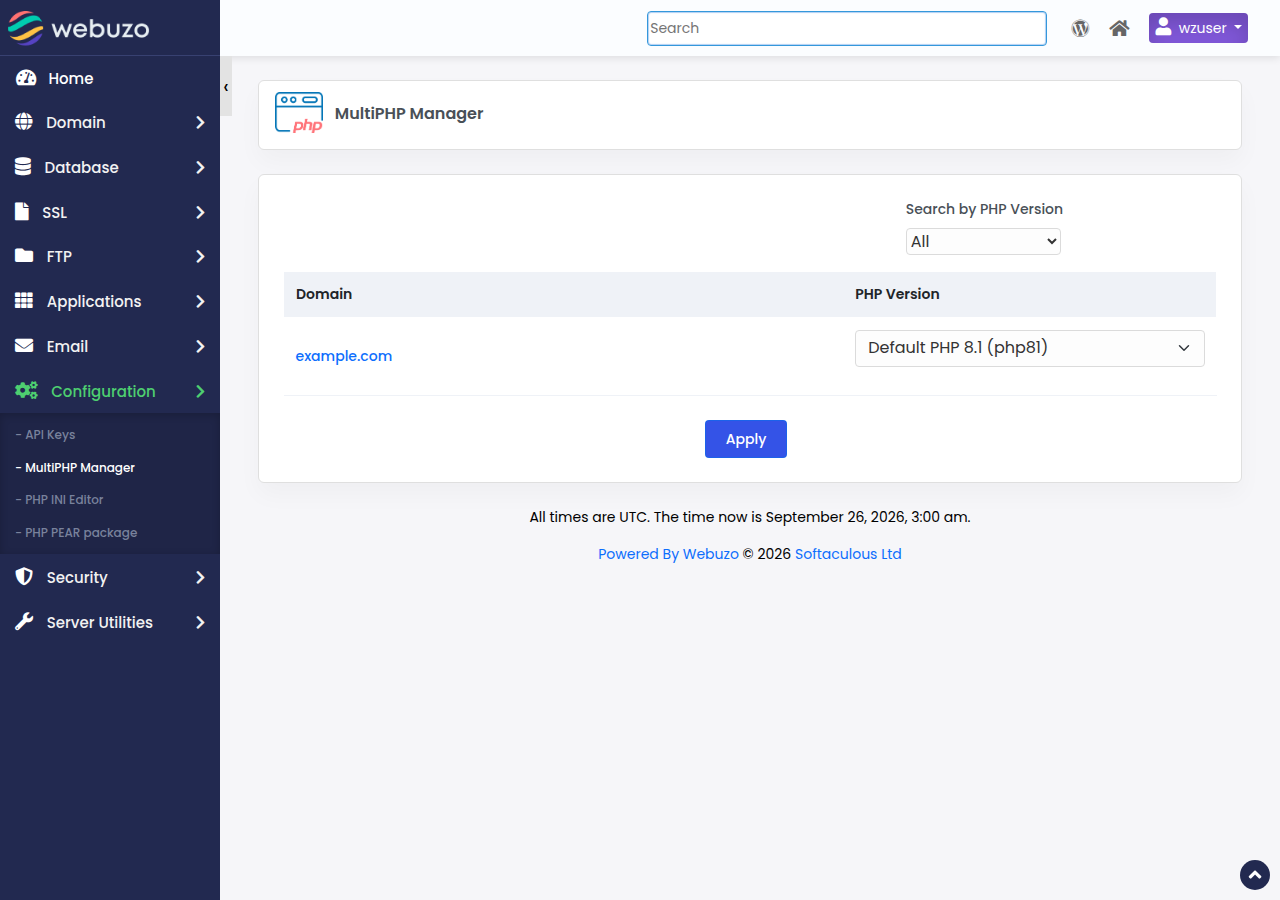
Task: Click the Server Utilities wrench icon
Action: tap(24, 622)
